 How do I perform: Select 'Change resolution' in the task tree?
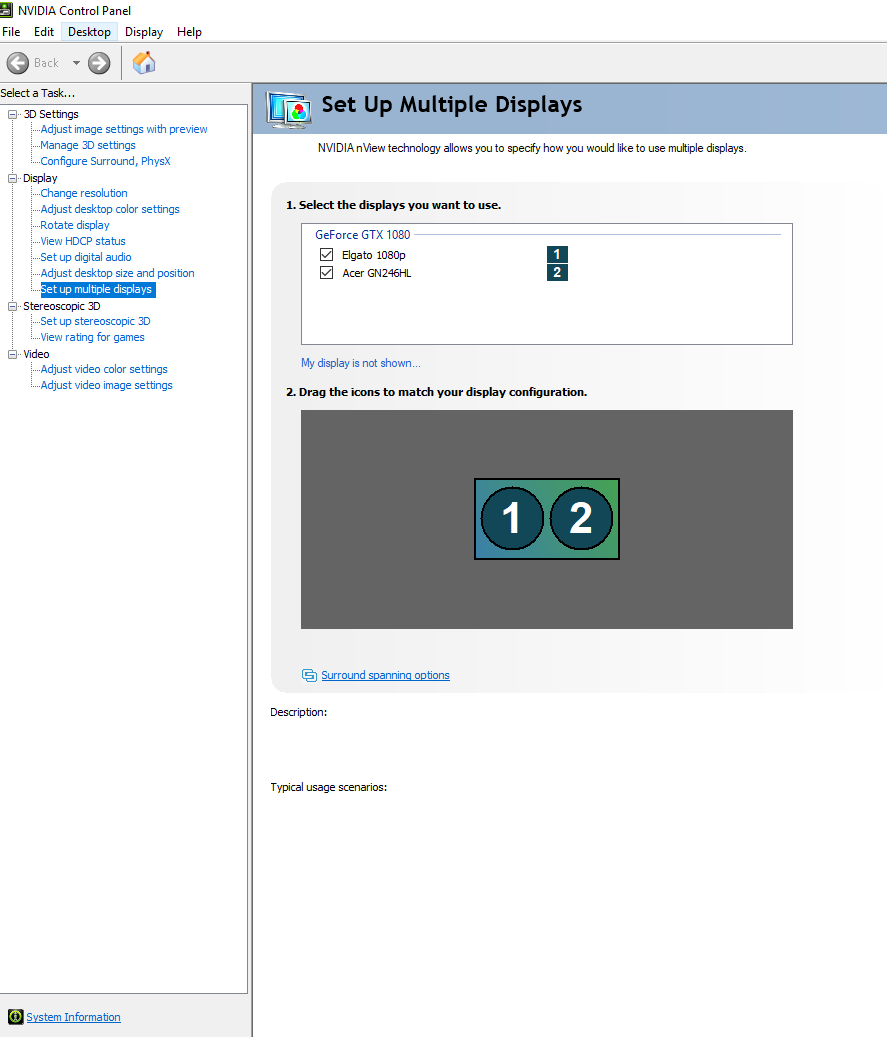point(84,193)
